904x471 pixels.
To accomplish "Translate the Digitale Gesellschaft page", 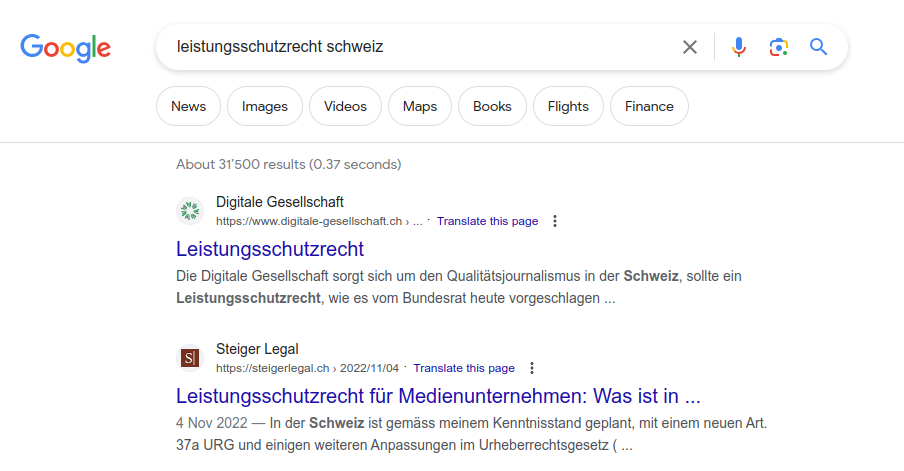I will [487, 221].
